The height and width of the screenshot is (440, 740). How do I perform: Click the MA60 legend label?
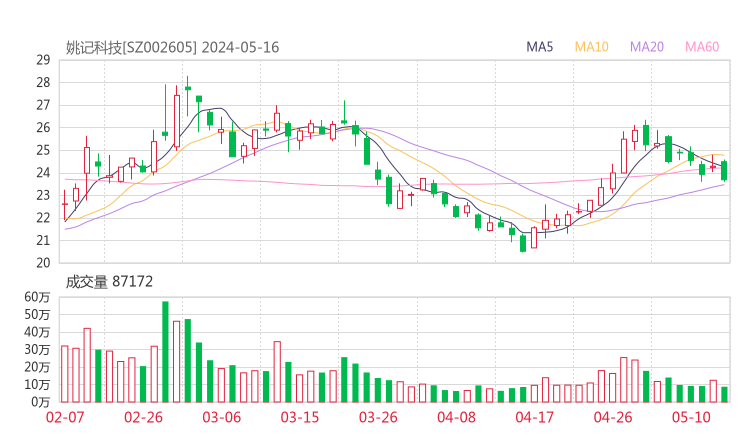[702, 47]
